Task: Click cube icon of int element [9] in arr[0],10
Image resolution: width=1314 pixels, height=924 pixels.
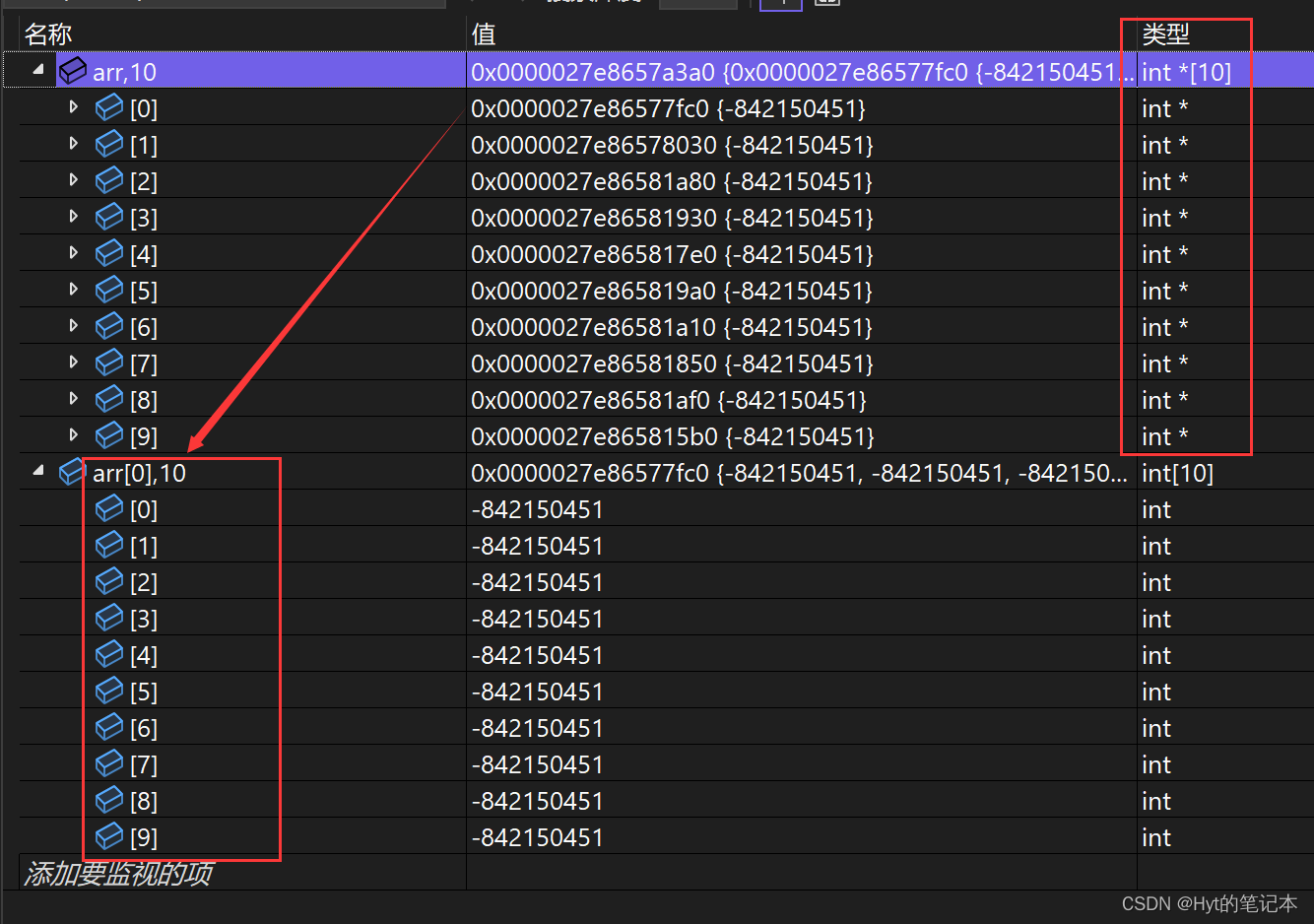Action: point(109,835)
